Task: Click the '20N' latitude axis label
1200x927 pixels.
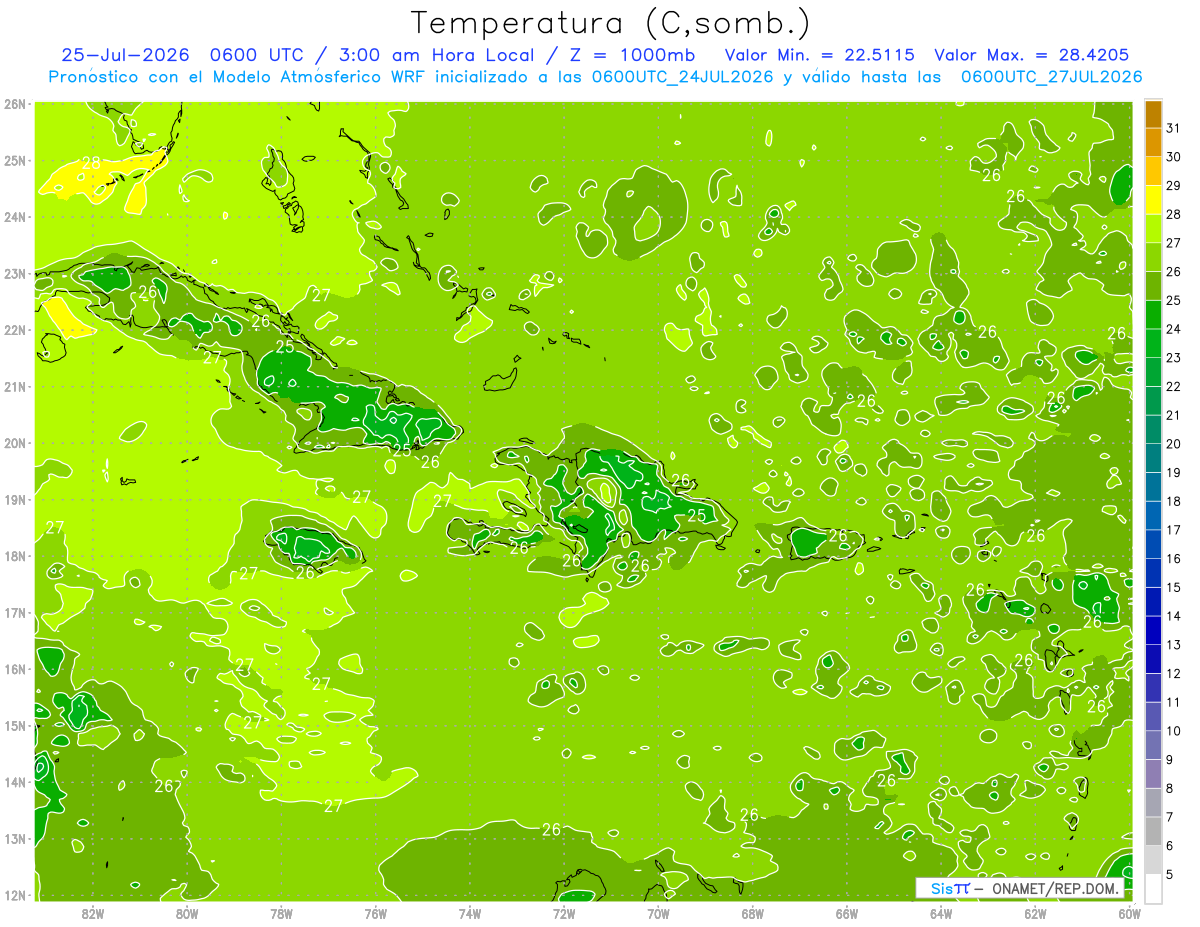Action: coord(16,443)
